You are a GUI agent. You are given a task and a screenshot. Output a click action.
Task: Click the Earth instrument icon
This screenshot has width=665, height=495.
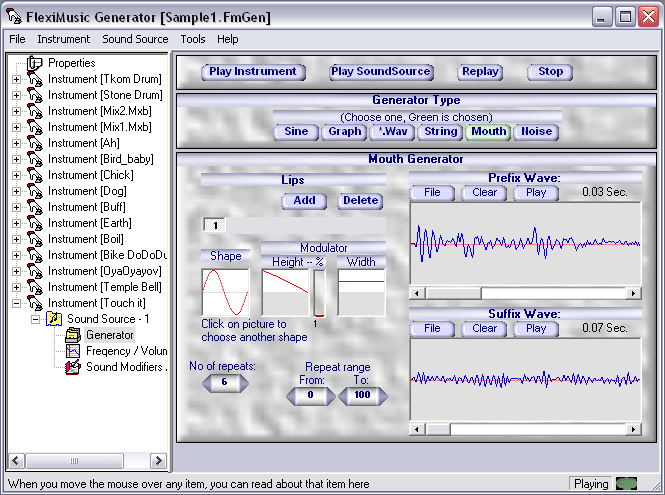tap(35, 223)
